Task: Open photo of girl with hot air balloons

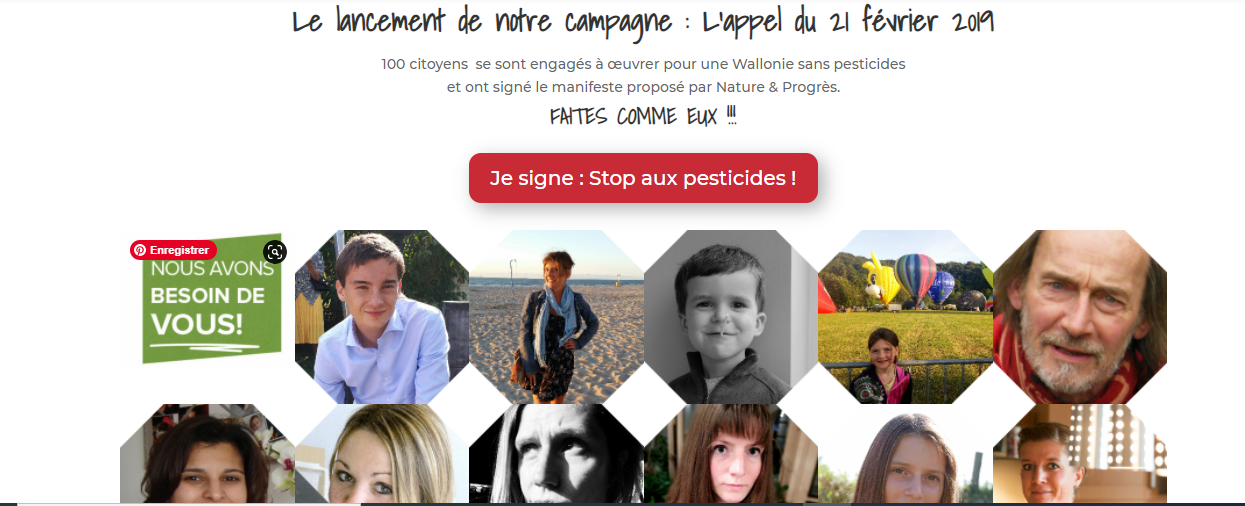Action: tap(905, 317)
